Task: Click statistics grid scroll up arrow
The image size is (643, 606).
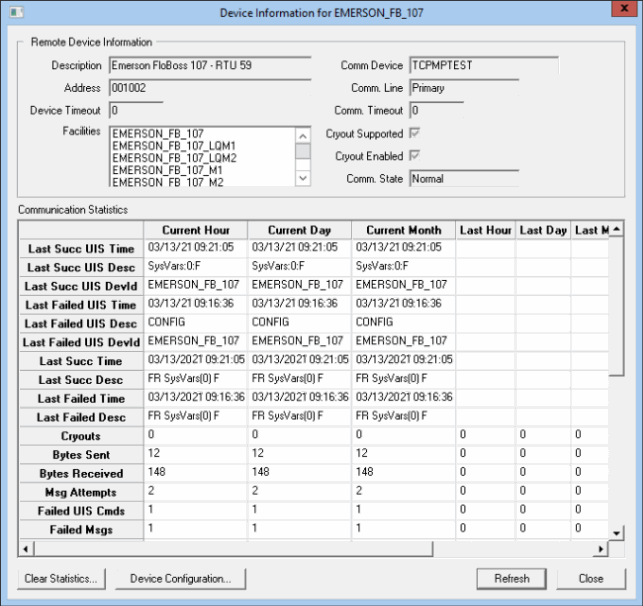Action: [x=616, y=230]
